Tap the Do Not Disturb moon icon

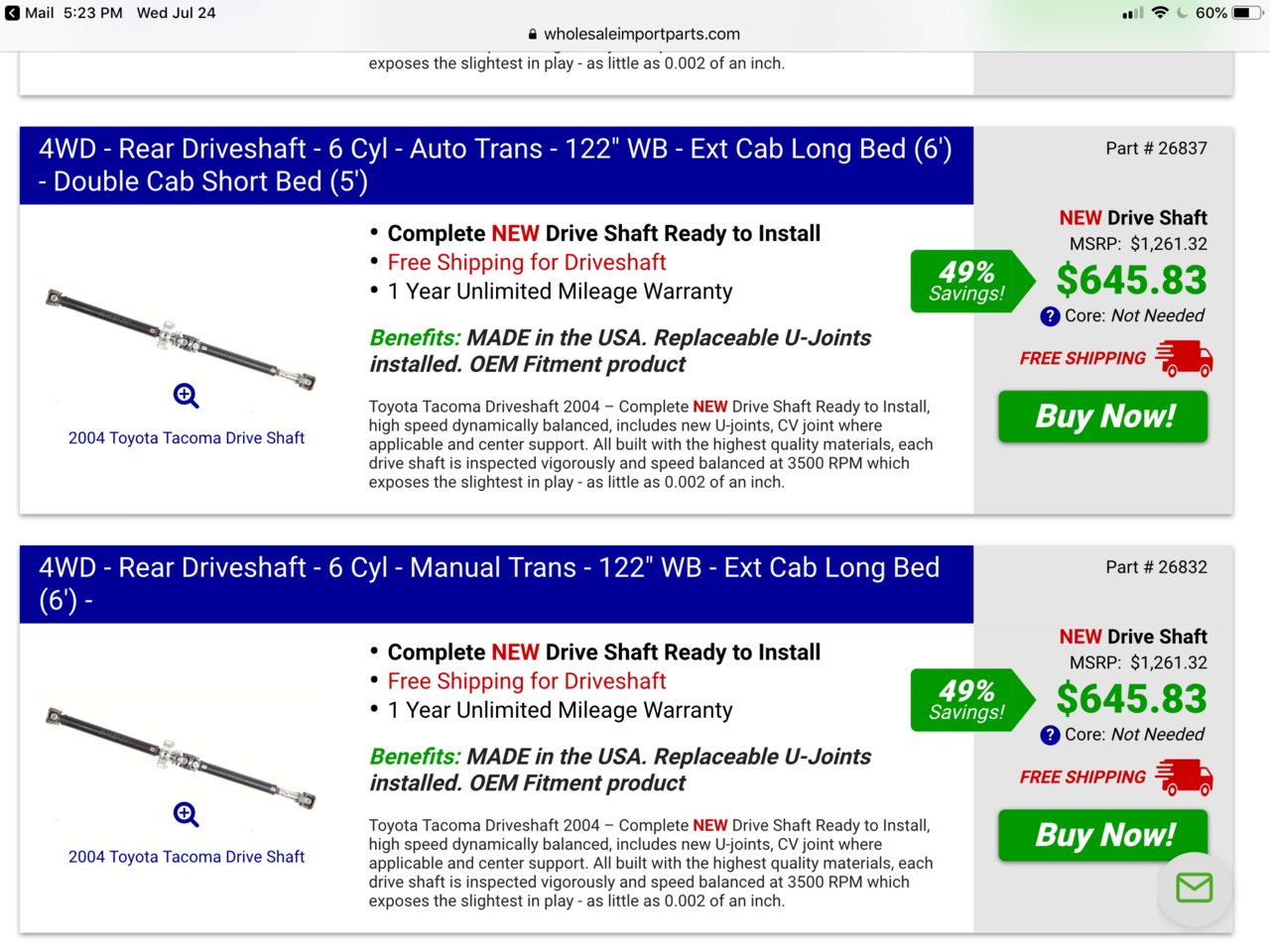pos(1182,13)
